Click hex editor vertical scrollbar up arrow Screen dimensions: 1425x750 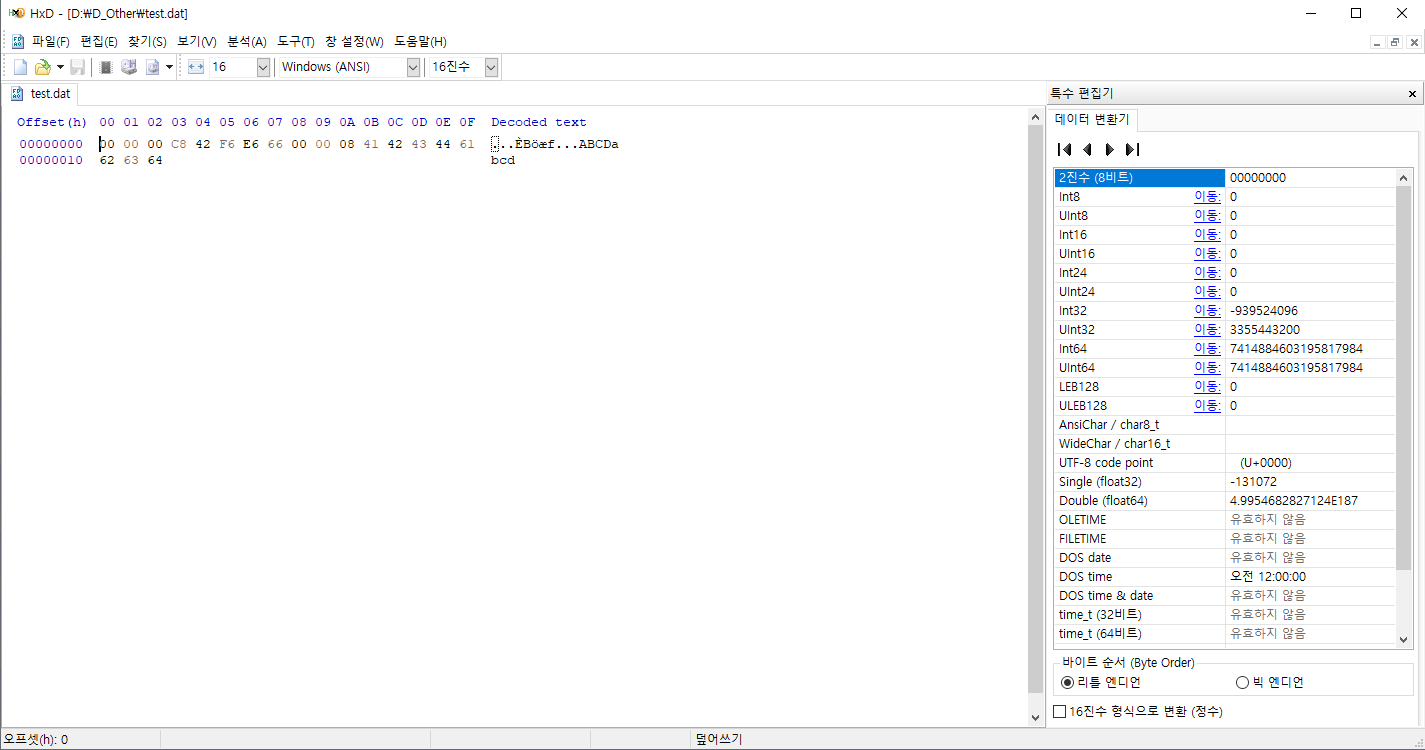[x=1036, y=117]
